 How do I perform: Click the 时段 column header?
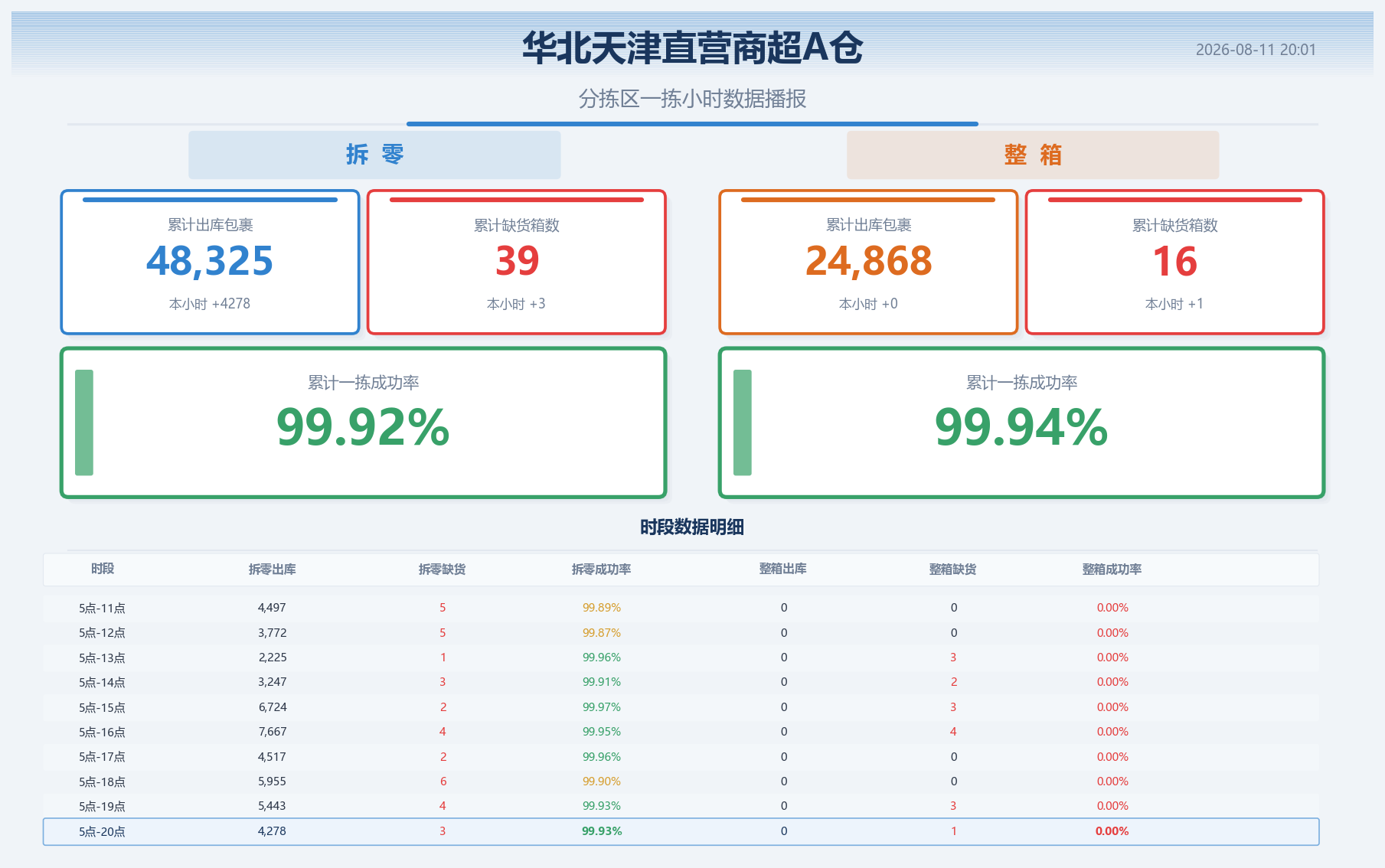coord(103,569)
